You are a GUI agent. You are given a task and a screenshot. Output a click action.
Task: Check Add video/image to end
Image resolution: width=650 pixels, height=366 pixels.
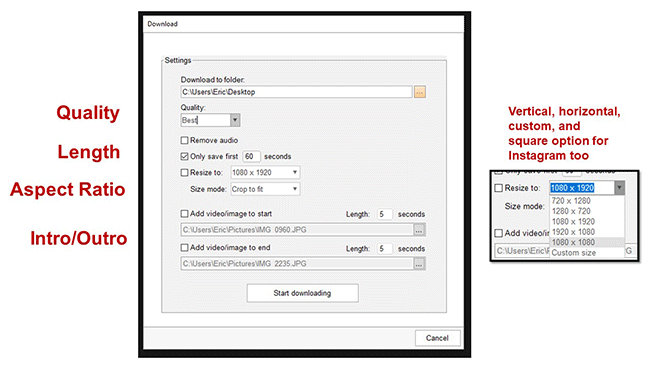click(184, 248)
